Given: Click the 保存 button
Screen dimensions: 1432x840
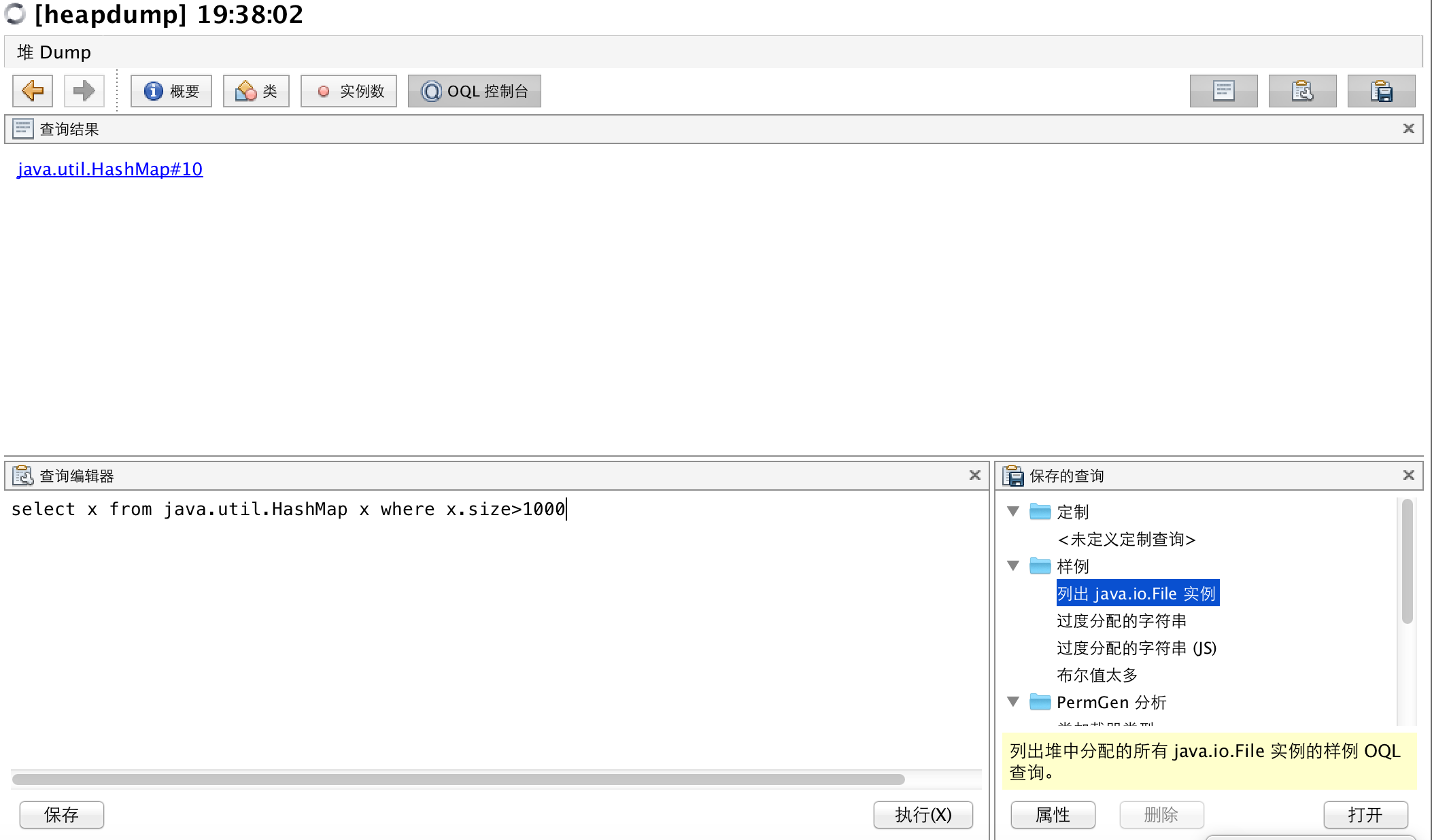Looking at the screenshot, I should click(x=62, y=814).
